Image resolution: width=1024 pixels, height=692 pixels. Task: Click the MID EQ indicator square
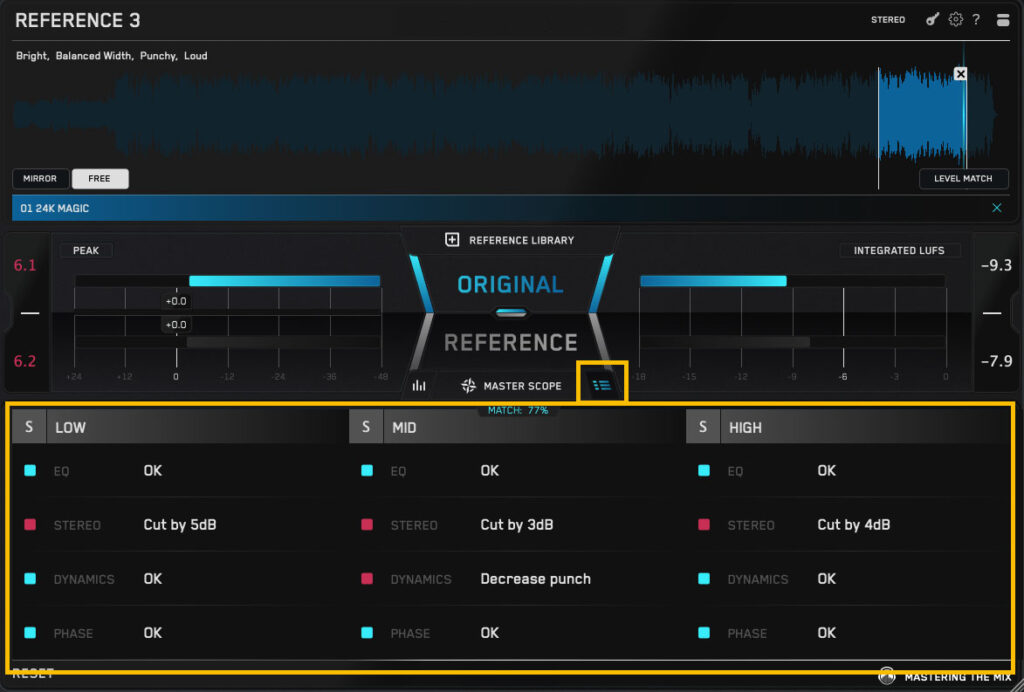click(367, 471)
